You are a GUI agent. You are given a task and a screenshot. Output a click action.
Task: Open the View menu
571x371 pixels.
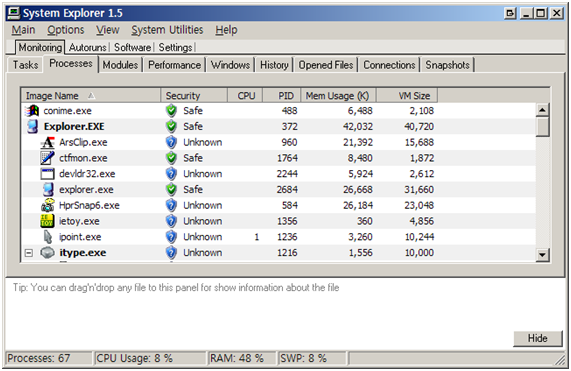tap(107, 30)
